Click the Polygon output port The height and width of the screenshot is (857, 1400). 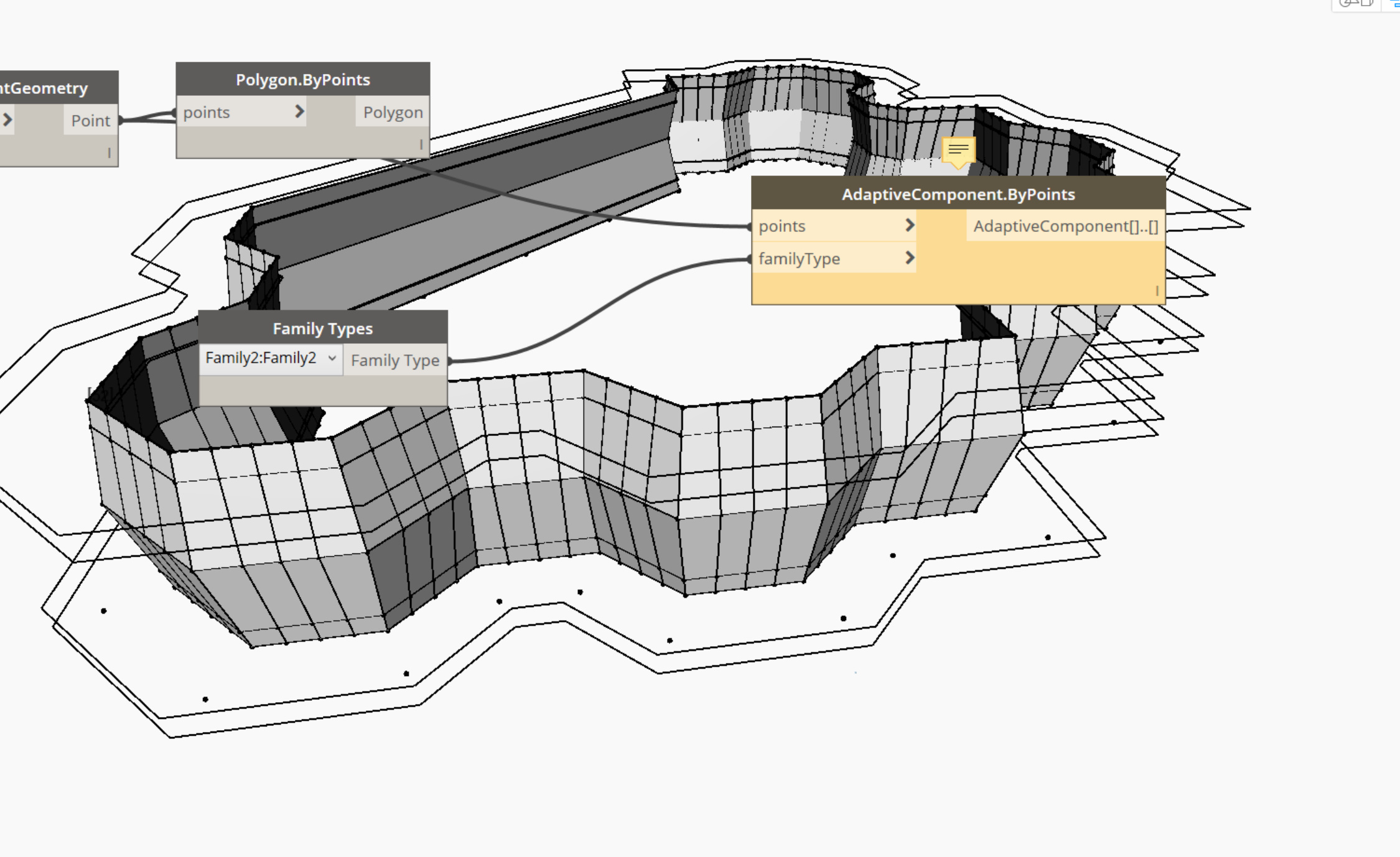pyautogui.click(x=393, y=113)
